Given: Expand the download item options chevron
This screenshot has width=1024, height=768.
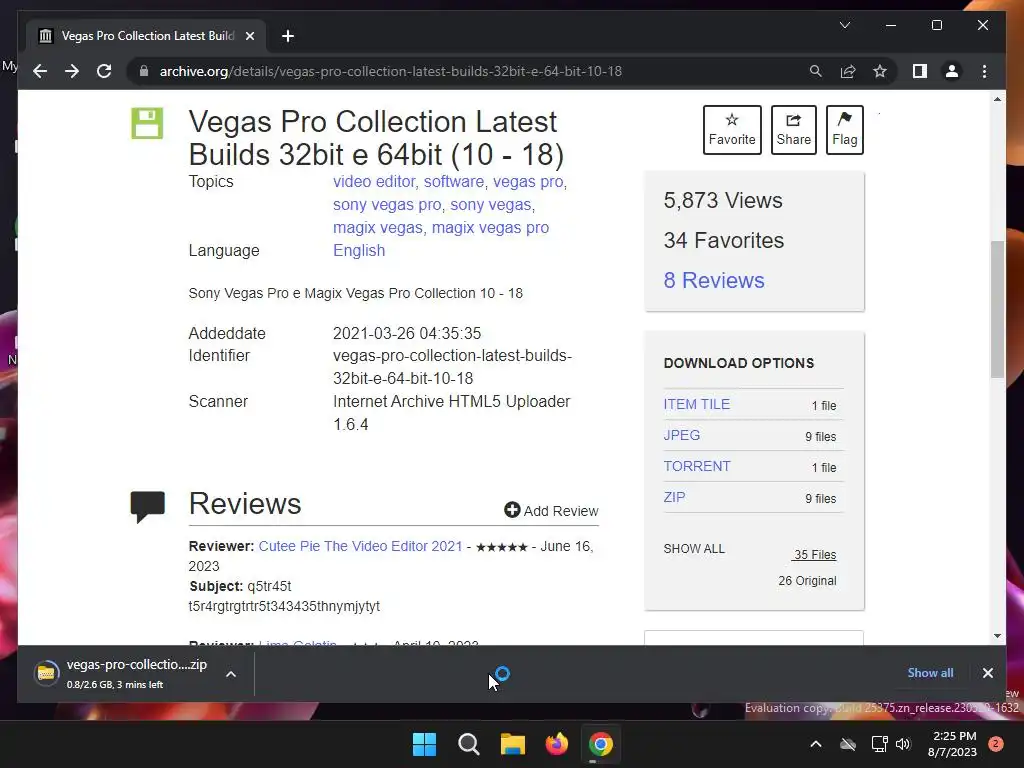Looking at the screenshot, I should (x=231, y=673).
